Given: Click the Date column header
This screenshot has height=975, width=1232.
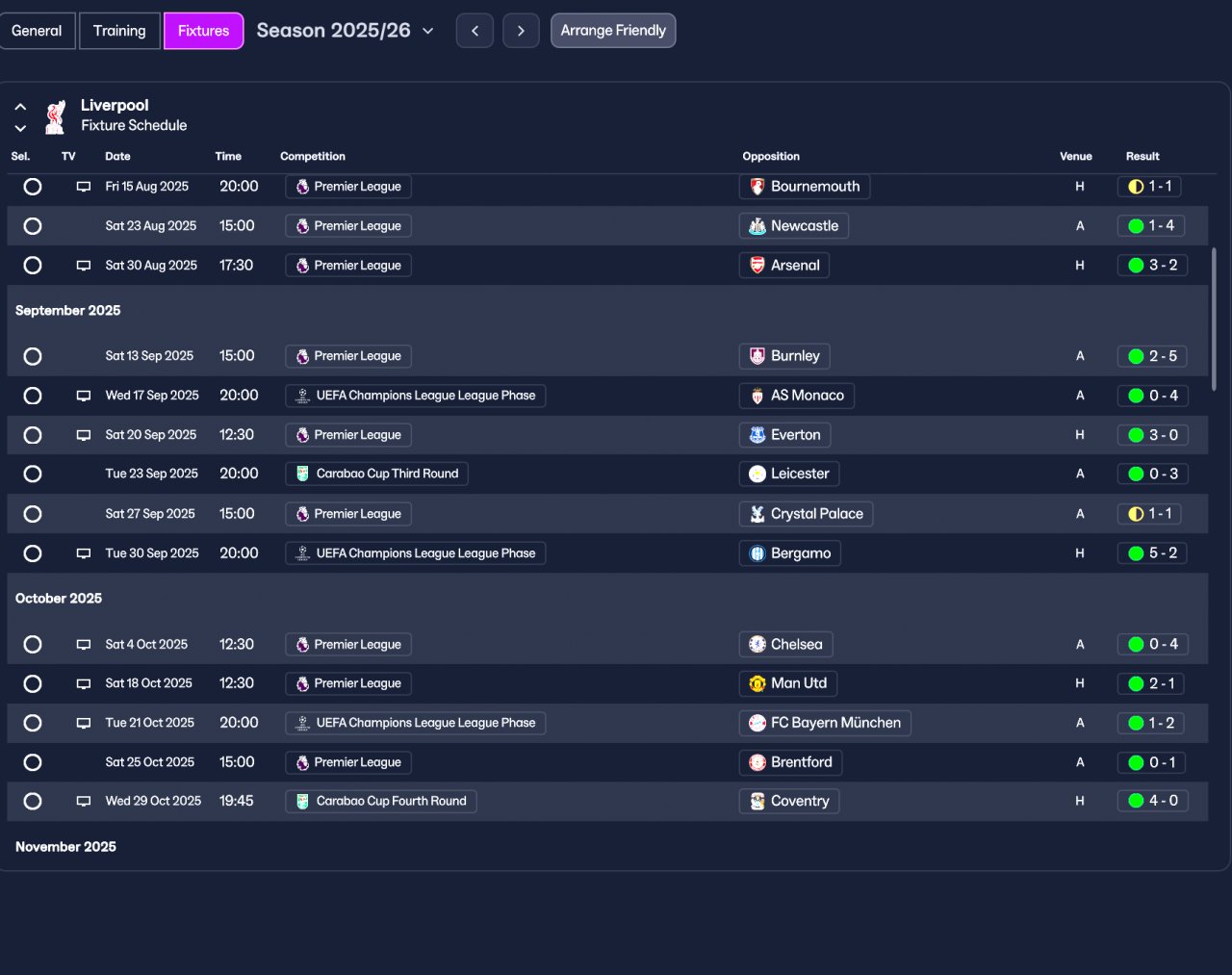Looking at the screenshot, I should pos(117,156).
